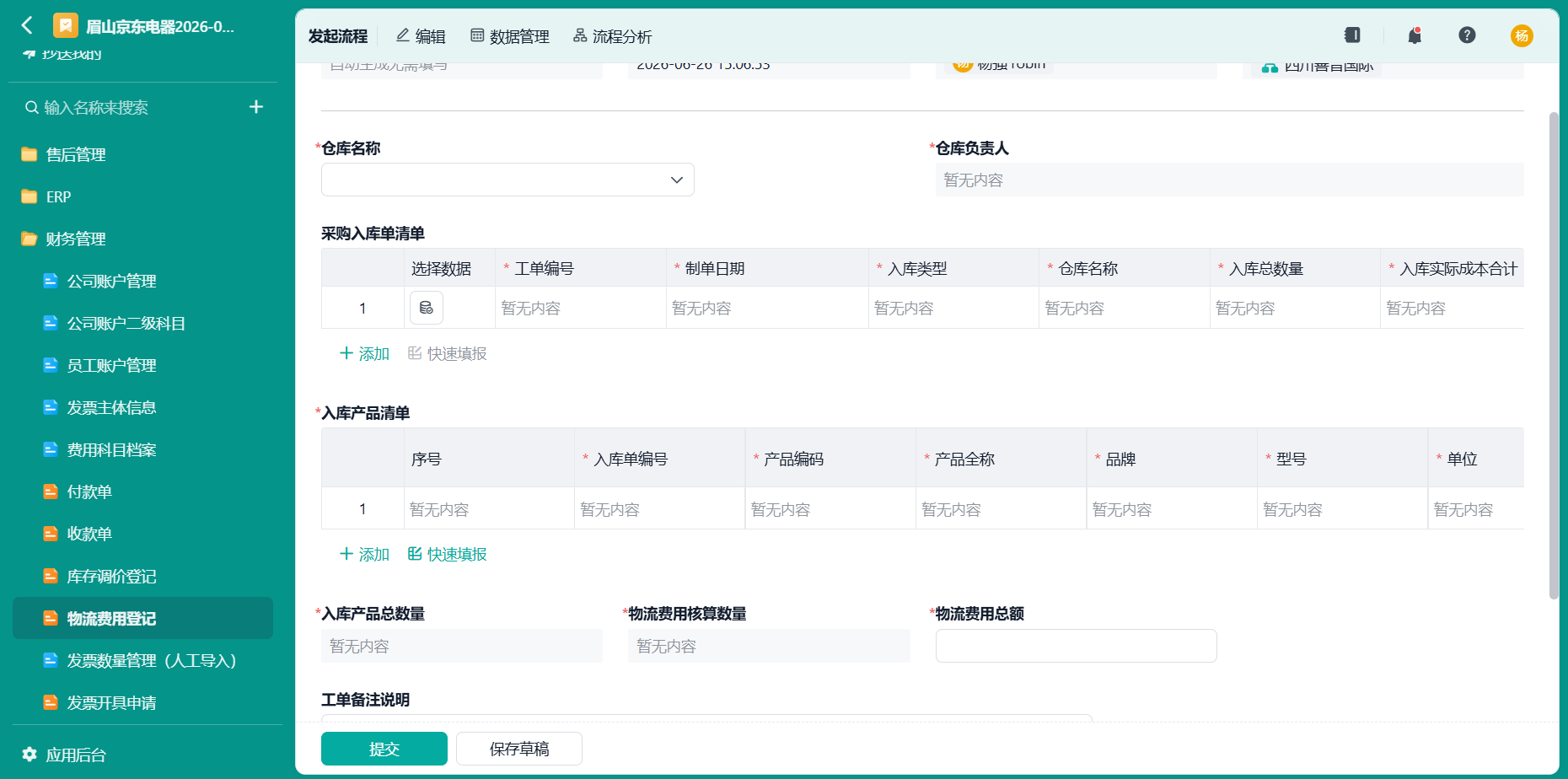Click 入库实际成本合计 column header
The height and width of the screenshot is (779, 1568).
pyautogui.click(x=1453, y=268)
